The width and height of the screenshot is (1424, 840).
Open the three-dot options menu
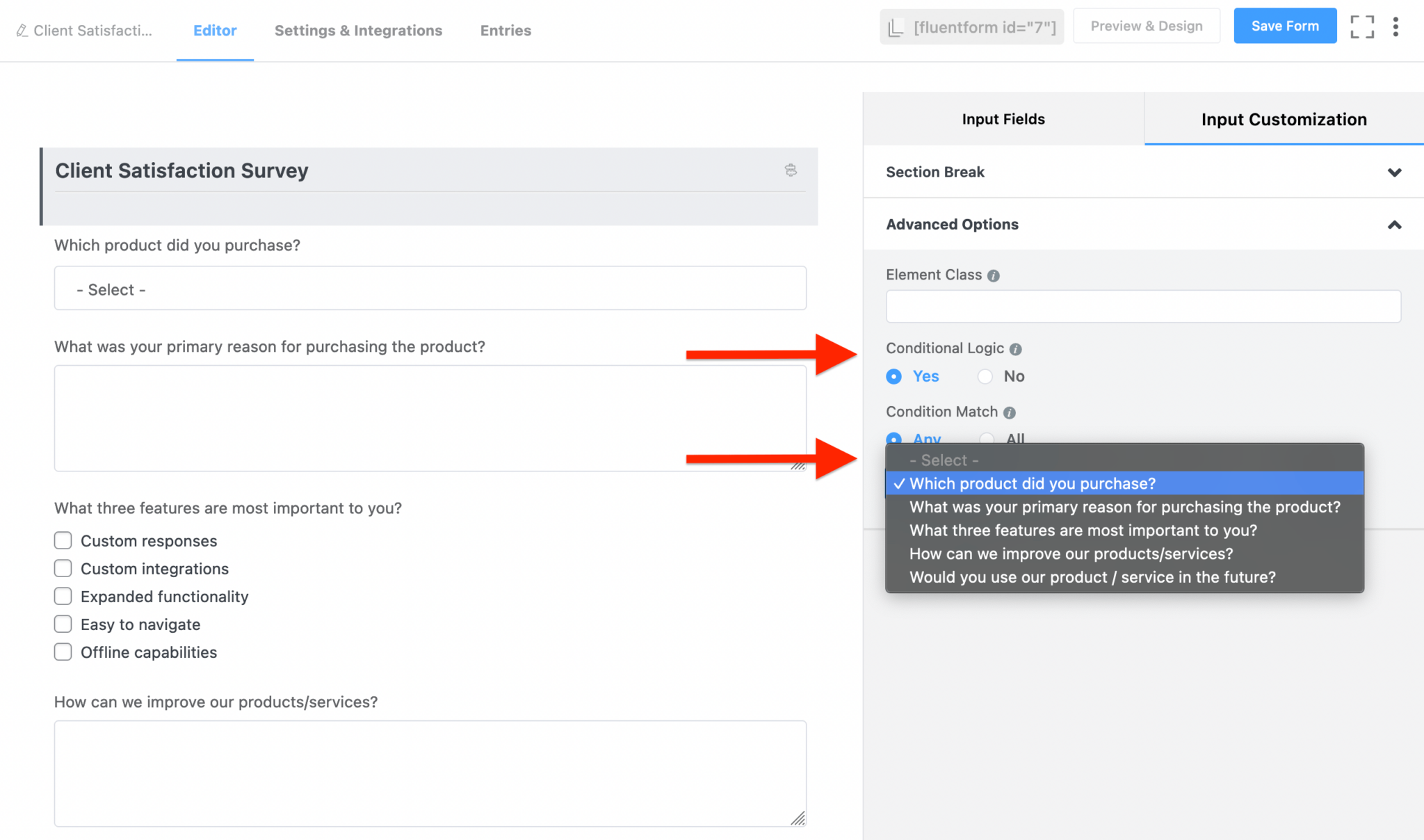pyautogui.click(x=1395, y=26)
